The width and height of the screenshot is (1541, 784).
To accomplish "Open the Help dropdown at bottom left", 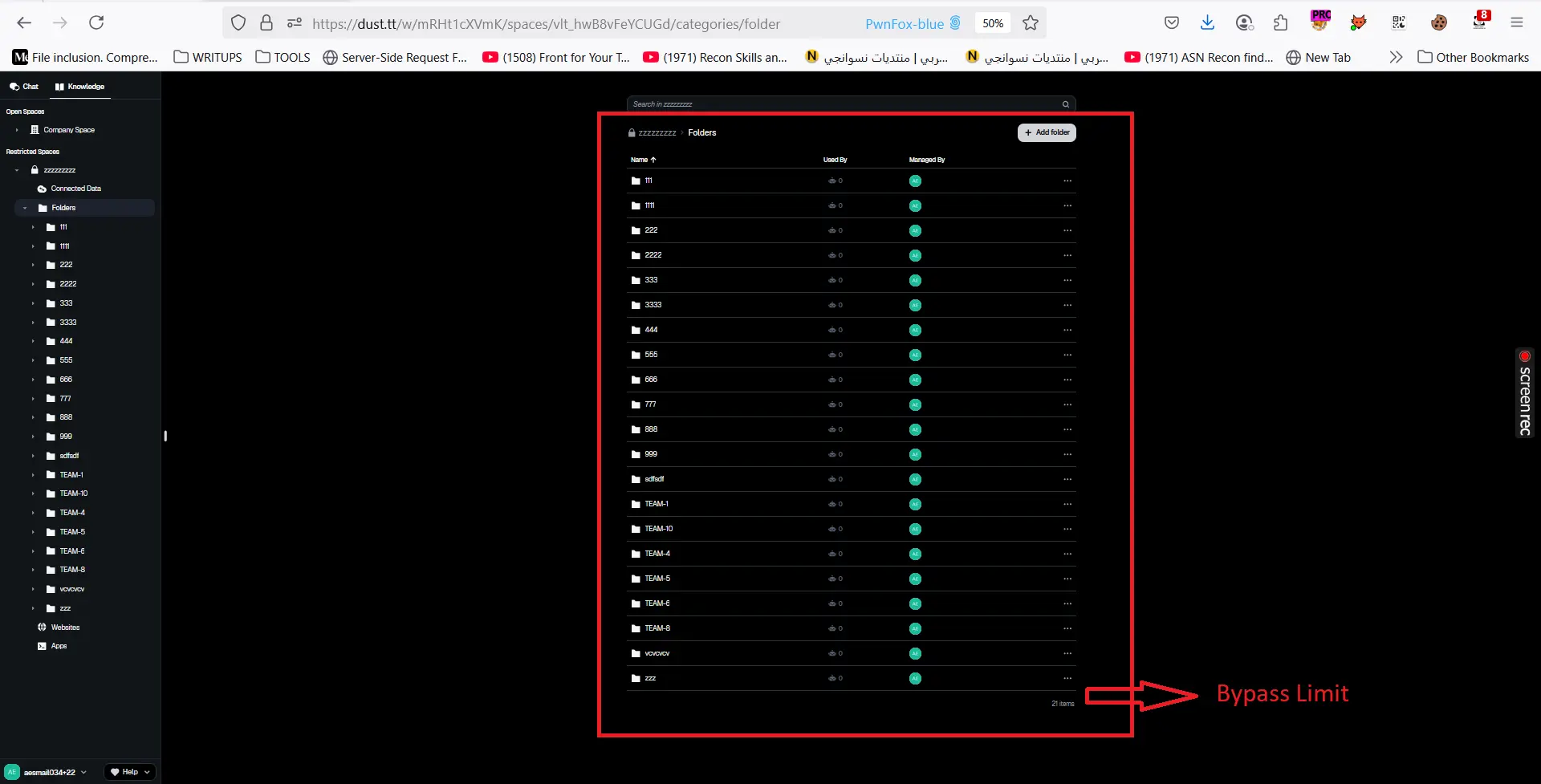I will tap(130, 772).
